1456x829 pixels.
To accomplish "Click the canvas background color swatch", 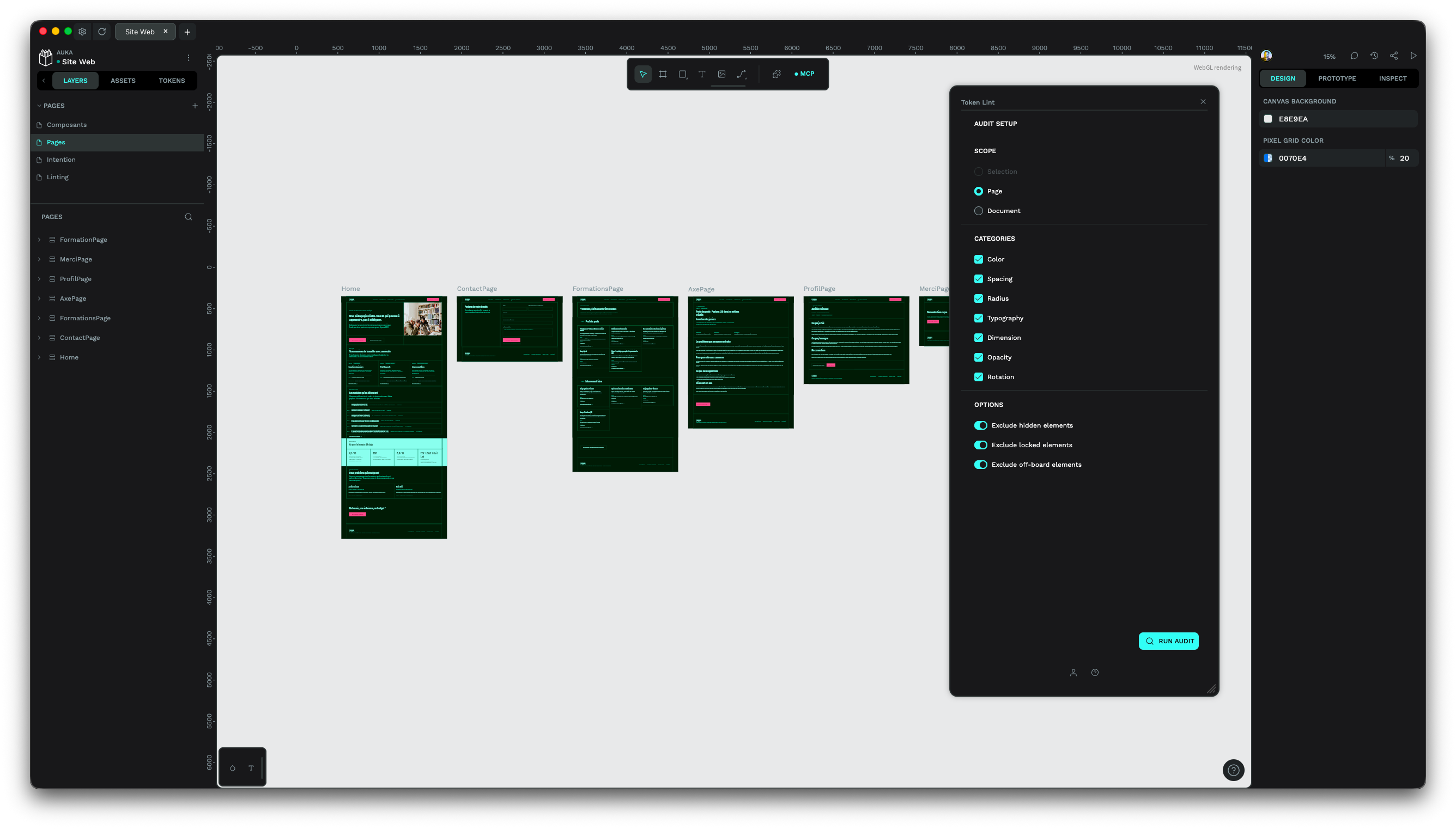I will pyautogui.click(x=1268, y=119).
